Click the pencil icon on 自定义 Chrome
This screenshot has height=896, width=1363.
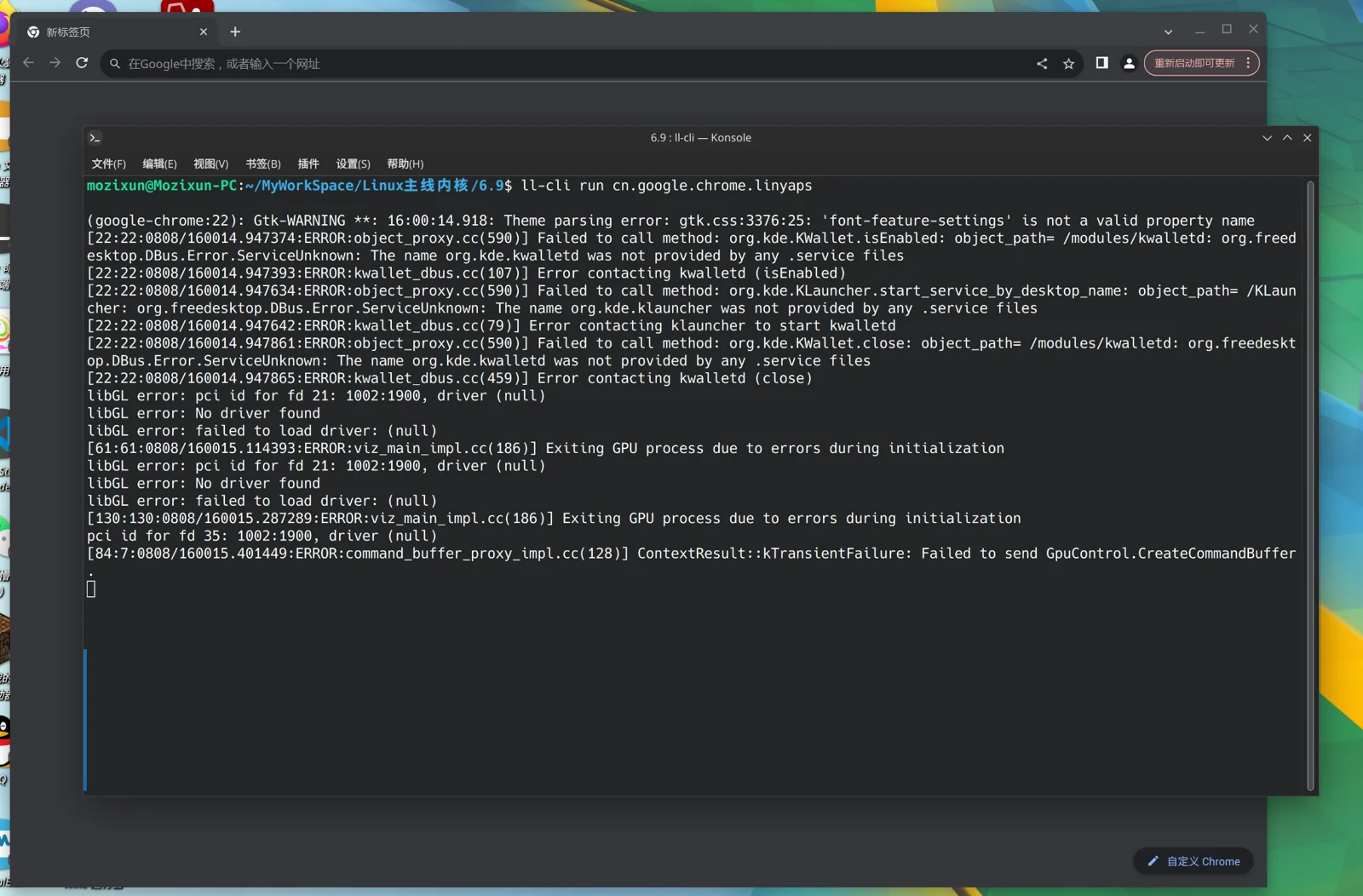[x=1153, y=861]
